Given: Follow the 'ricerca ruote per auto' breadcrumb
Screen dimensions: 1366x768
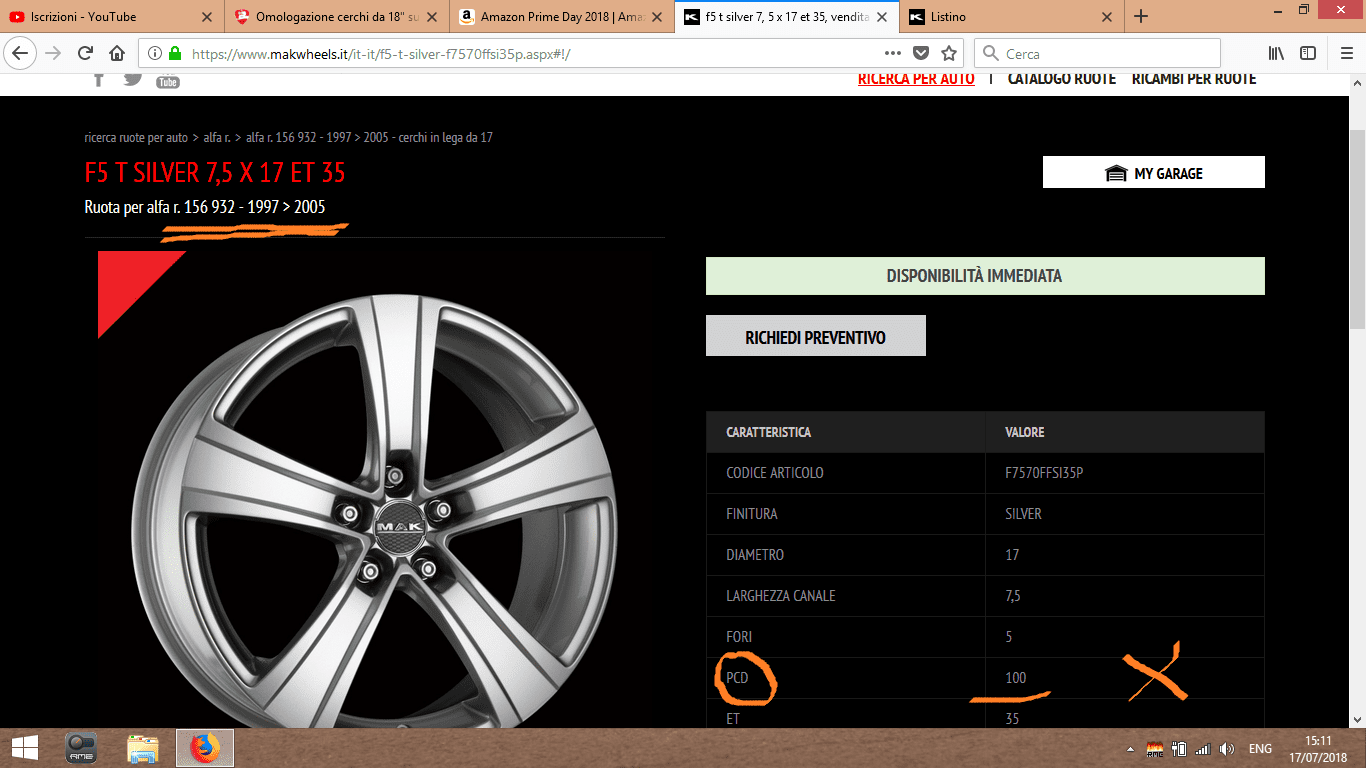Looking at the screenshot, I should click(x=136, y=137).
